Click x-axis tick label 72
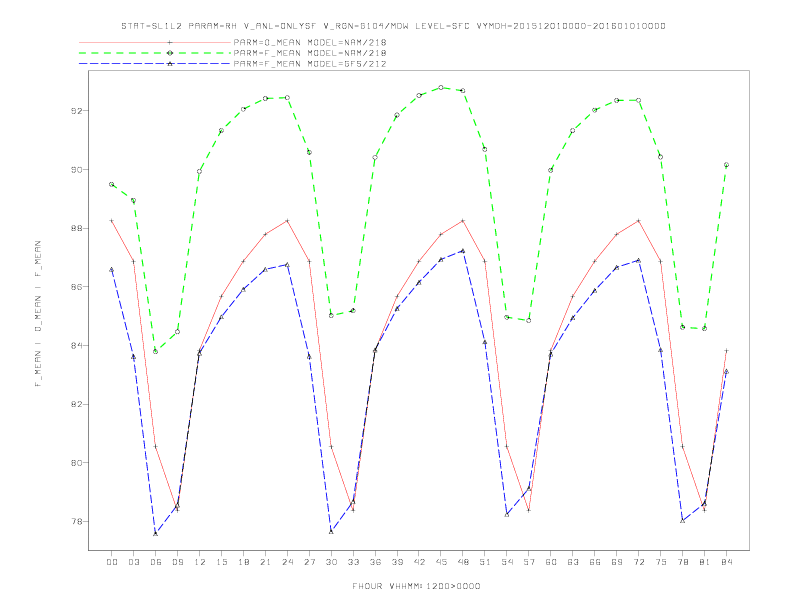Image resolution: width=792 pixels, height=612 pixels. point(639,562)
